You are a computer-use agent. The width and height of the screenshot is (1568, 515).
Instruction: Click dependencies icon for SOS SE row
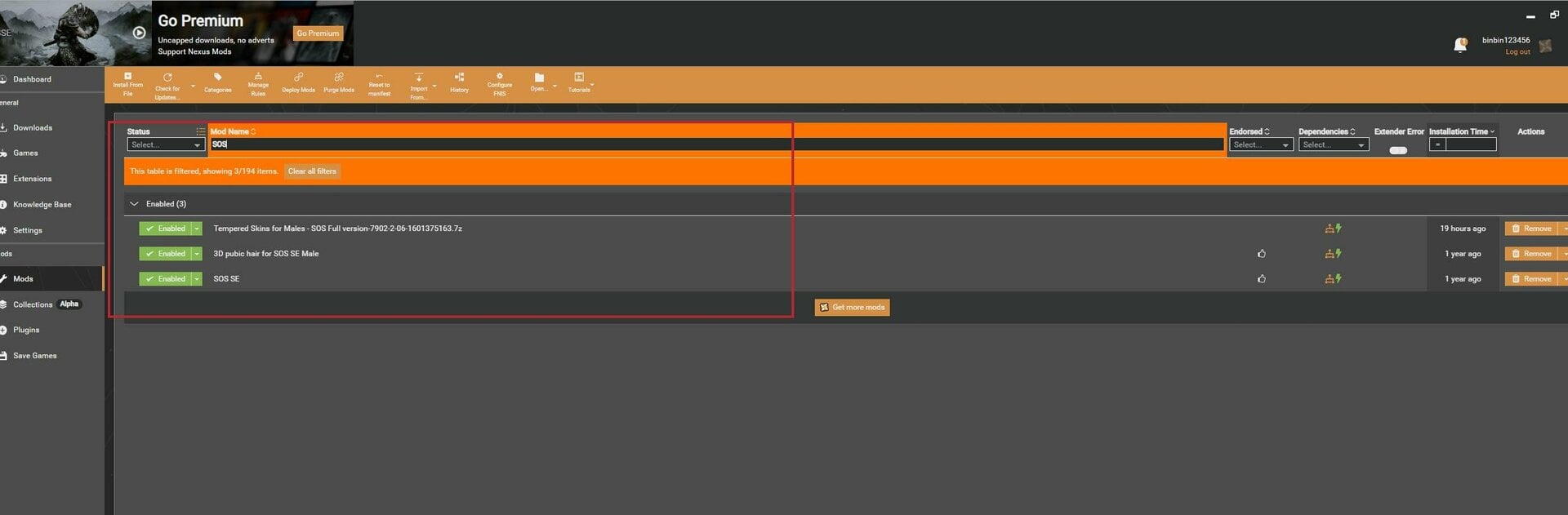coord(1333,279)
